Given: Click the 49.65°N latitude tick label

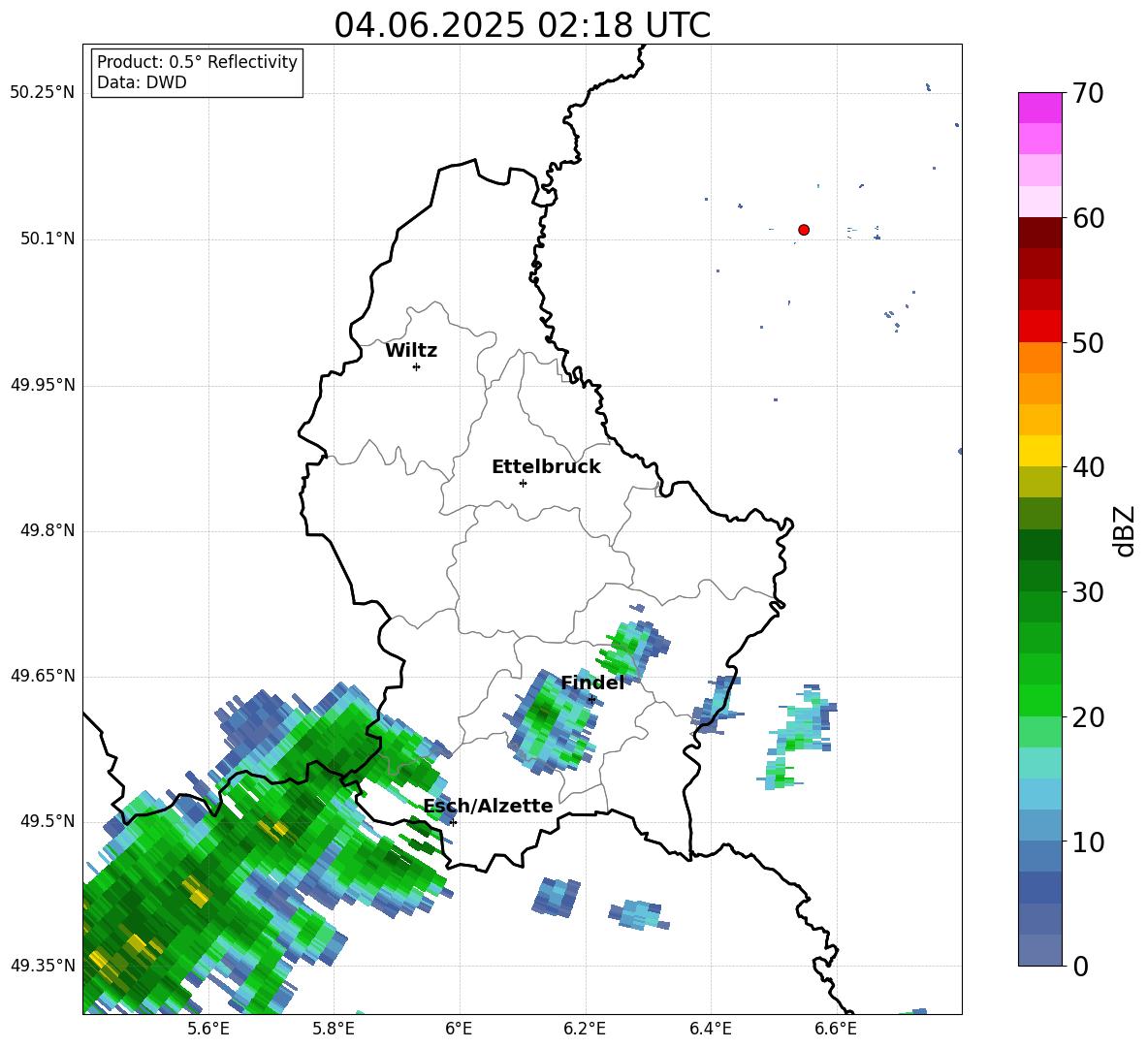Looking at the screenshot, I should (x=42, y=676).
